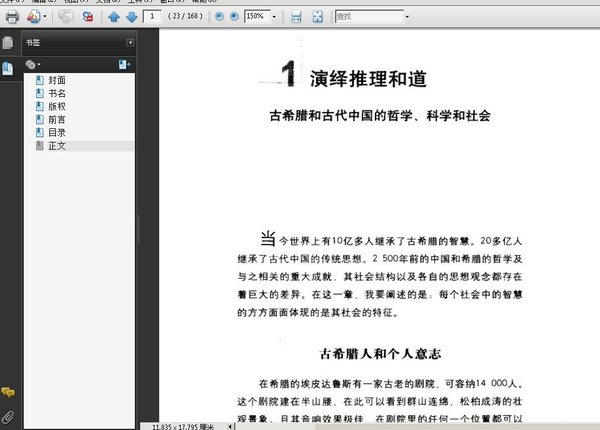Open the bookmark options gear dropdown
Image resolution: width=600 pixels, height=430 pixels.
33,65
